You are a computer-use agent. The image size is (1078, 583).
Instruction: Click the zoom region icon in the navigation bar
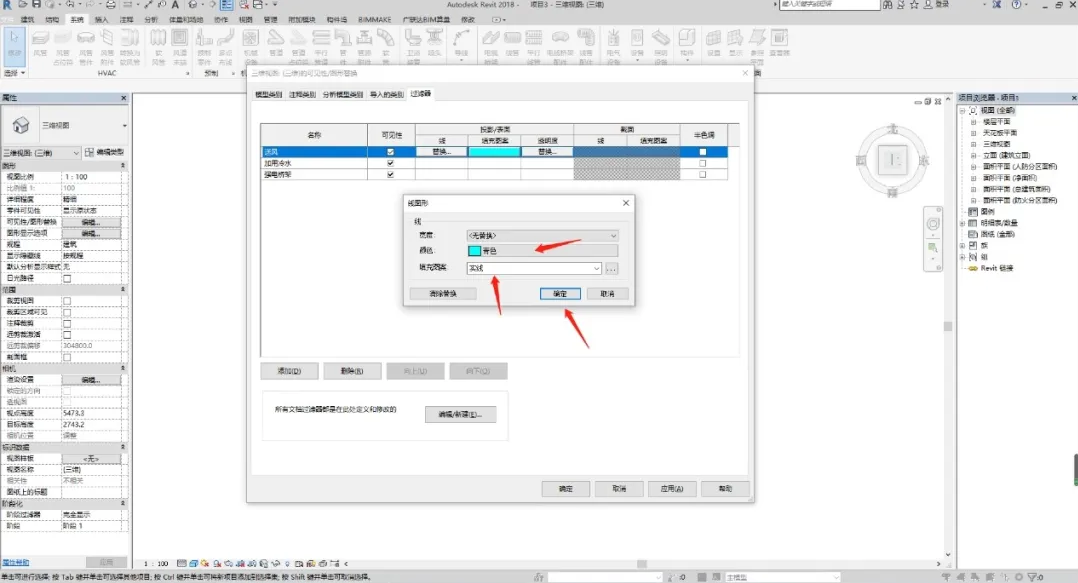933,248
